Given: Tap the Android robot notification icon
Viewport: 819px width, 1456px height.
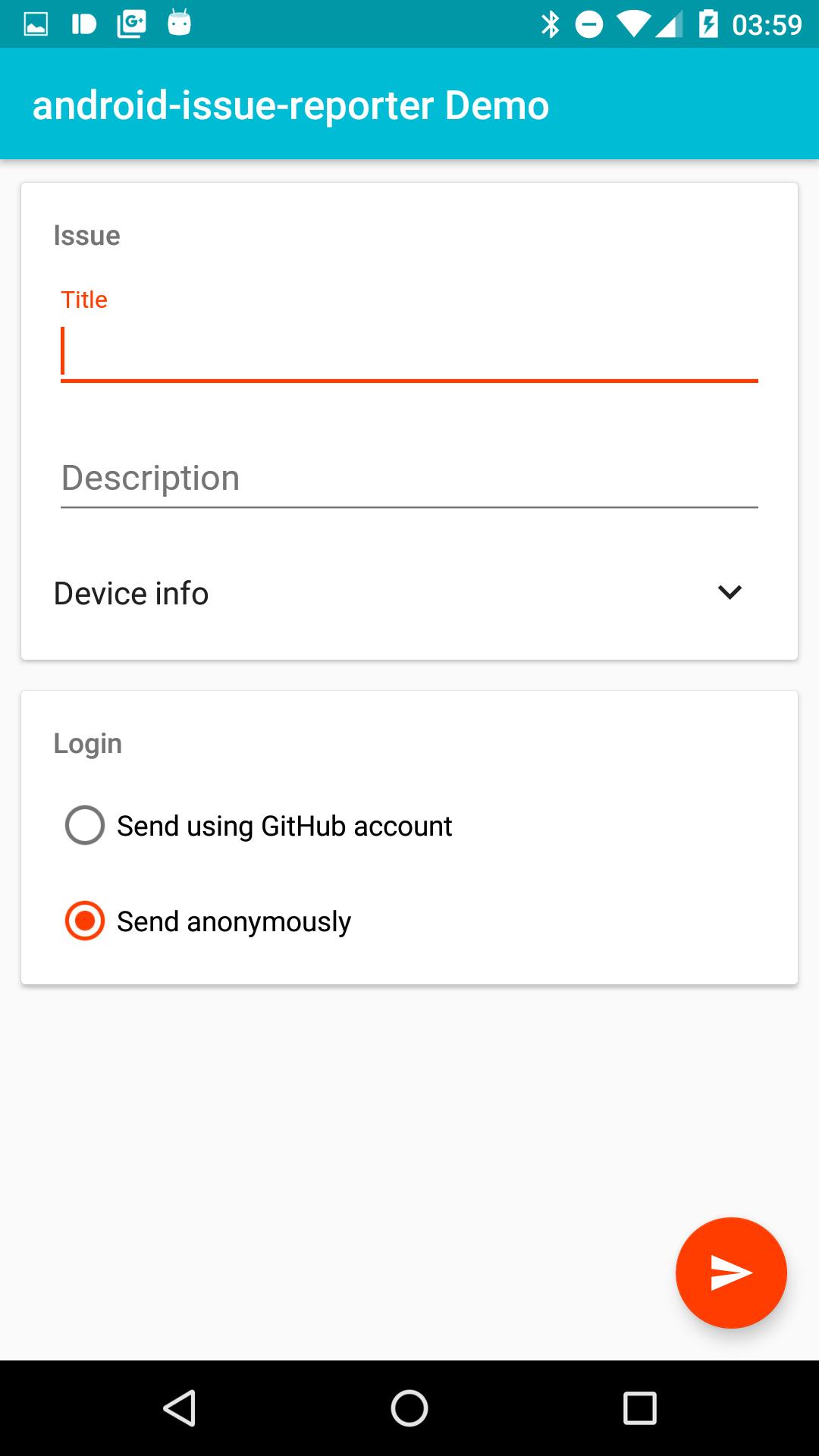Looking at the screenshot, I should tap(179, 23).
